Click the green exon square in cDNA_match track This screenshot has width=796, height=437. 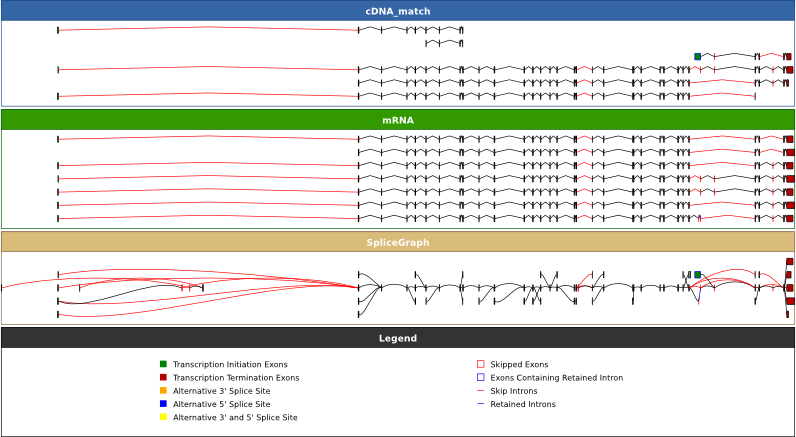(697, 56)
